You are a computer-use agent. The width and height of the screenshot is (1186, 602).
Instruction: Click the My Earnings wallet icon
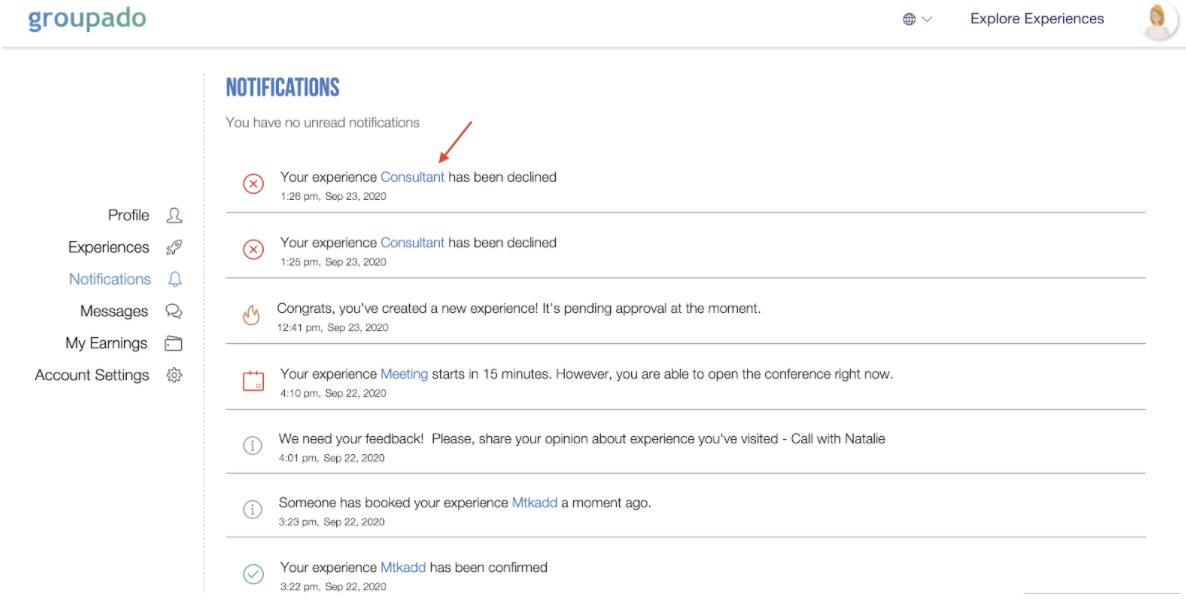click(x=174, y=343)
